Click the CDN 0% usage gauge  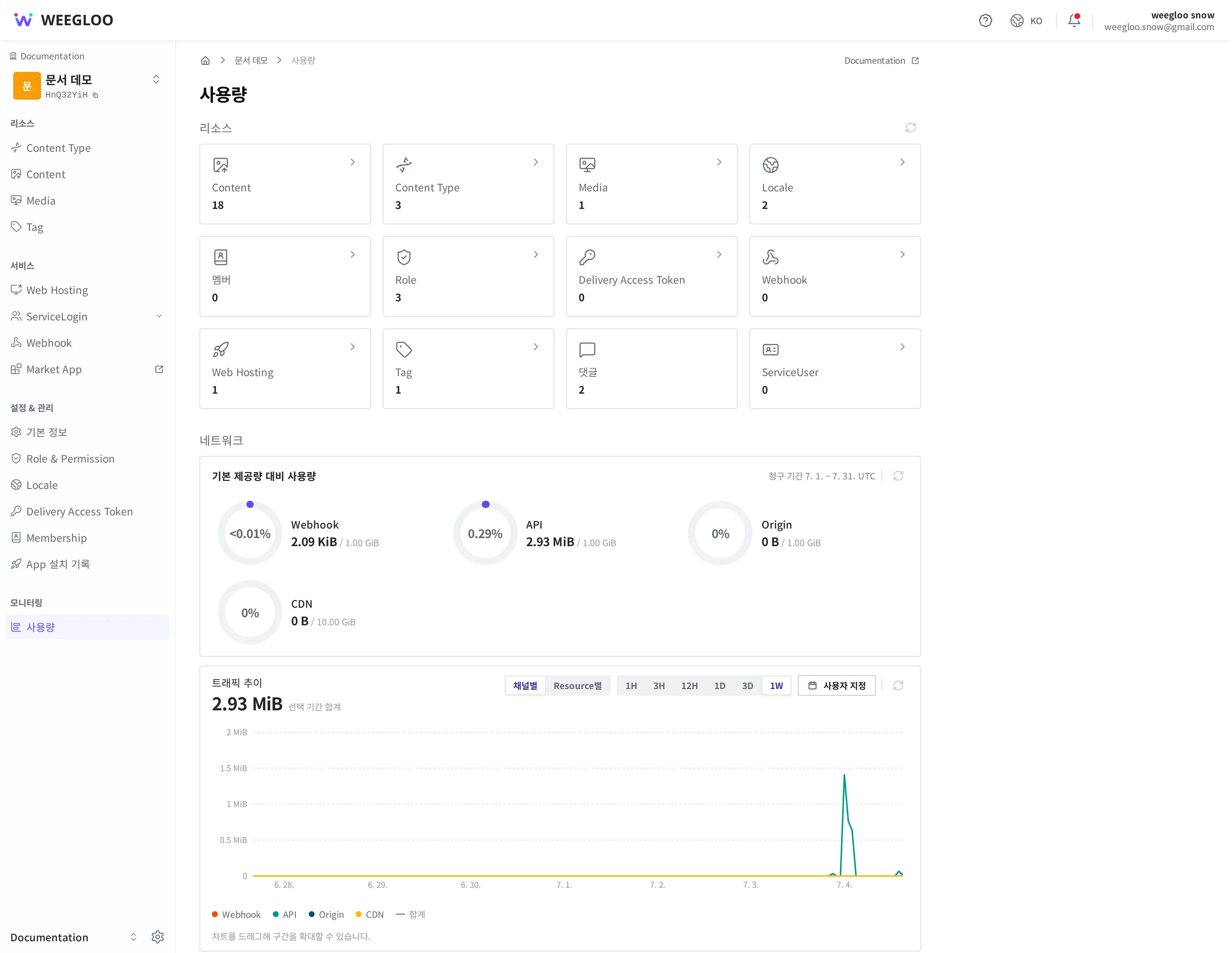250,613
